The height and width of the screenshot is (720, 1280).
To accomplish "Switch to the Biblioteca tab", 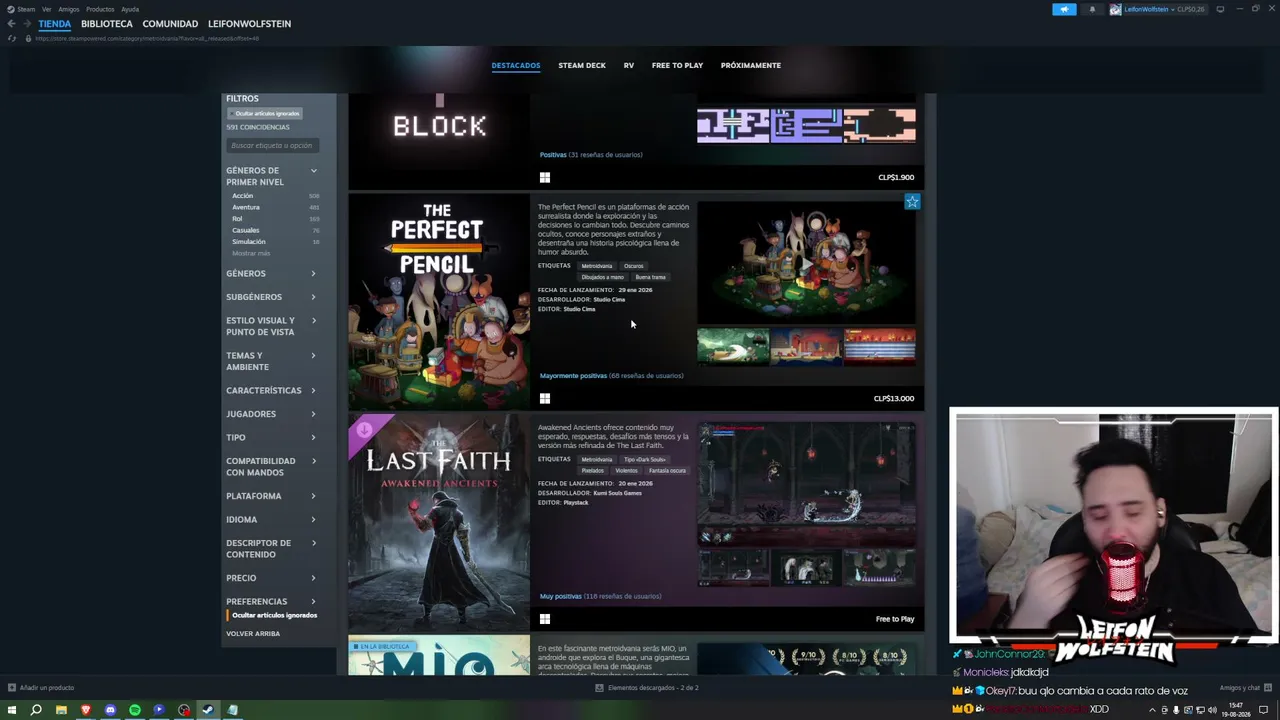I will point(107,24).
